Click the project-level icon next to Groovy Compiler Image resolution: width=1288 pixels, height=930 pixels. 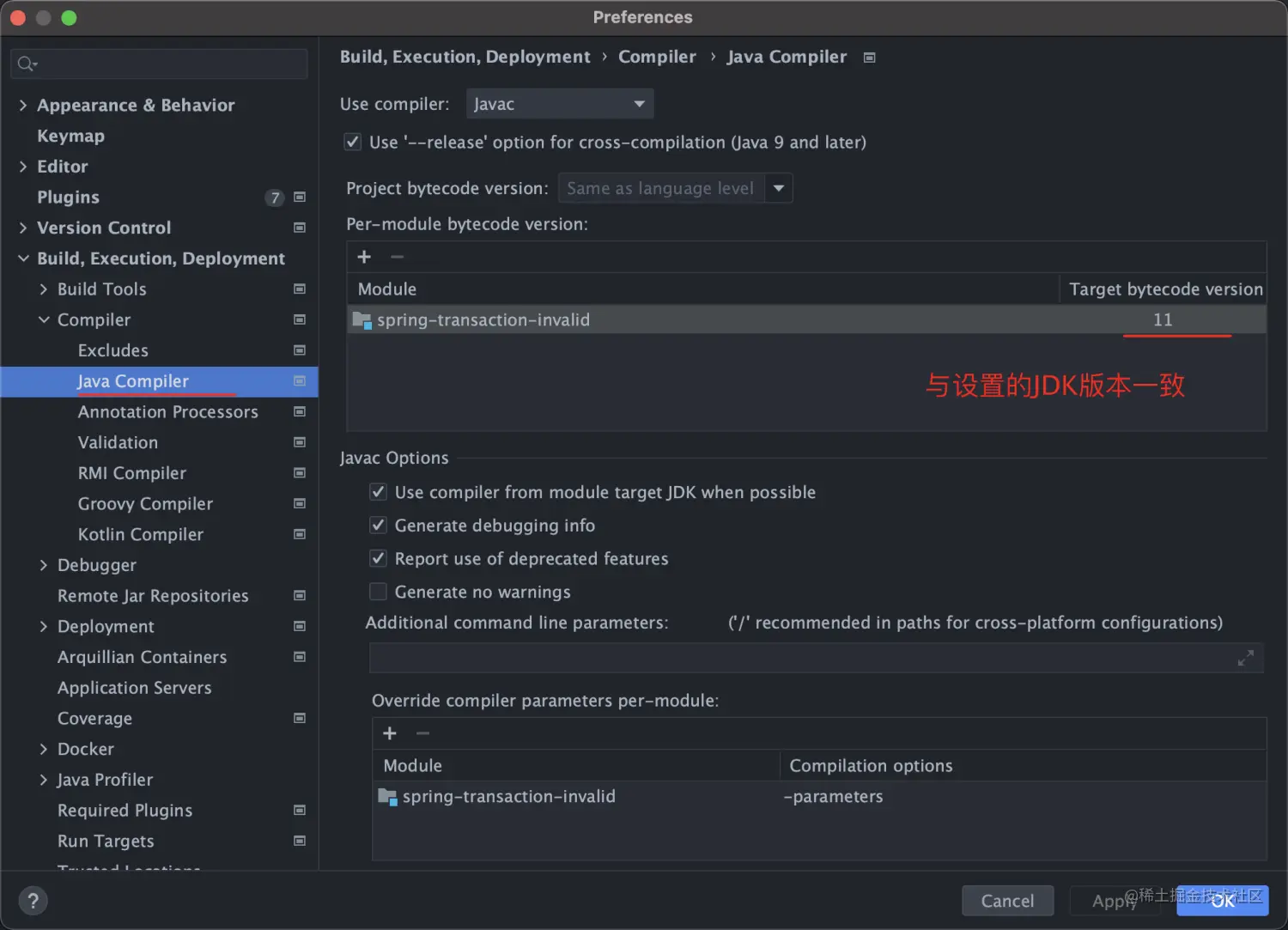coord(300,504)
